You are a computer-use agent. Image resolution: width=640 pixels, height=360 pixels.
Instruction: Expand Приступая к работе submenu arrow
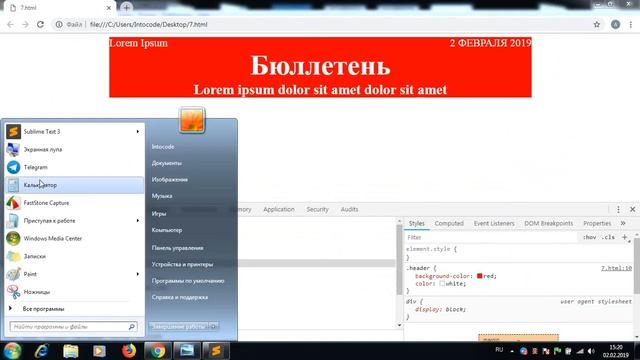click(138, 221)
